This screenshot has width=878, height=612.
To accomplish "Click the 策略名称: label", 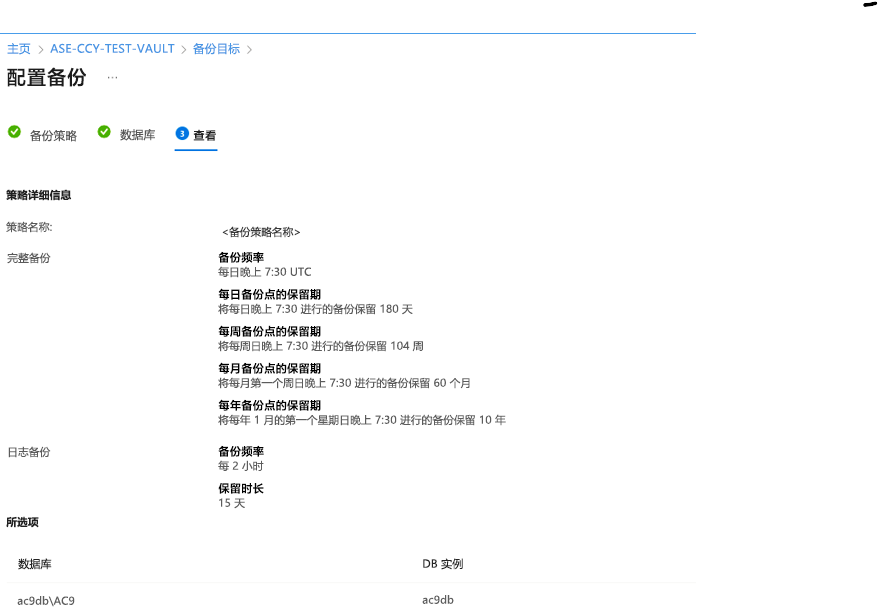I will click(29, 227).
